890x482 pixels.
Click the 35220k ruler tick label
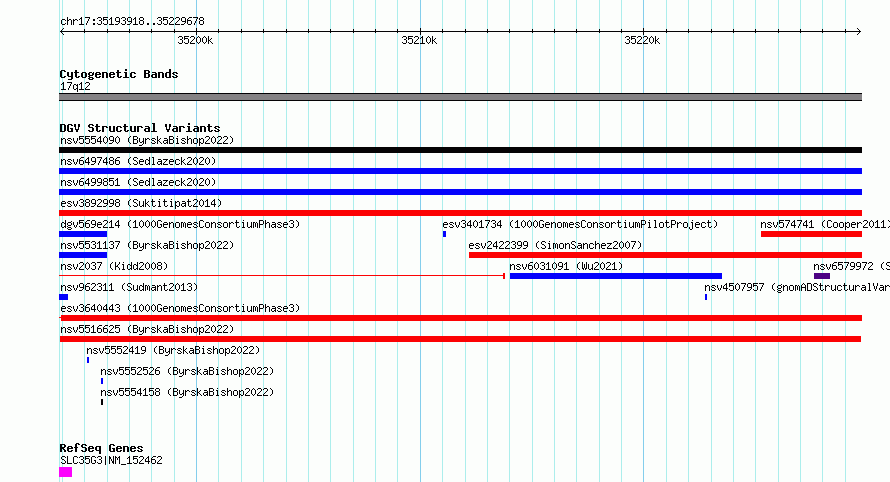point(642,40)
